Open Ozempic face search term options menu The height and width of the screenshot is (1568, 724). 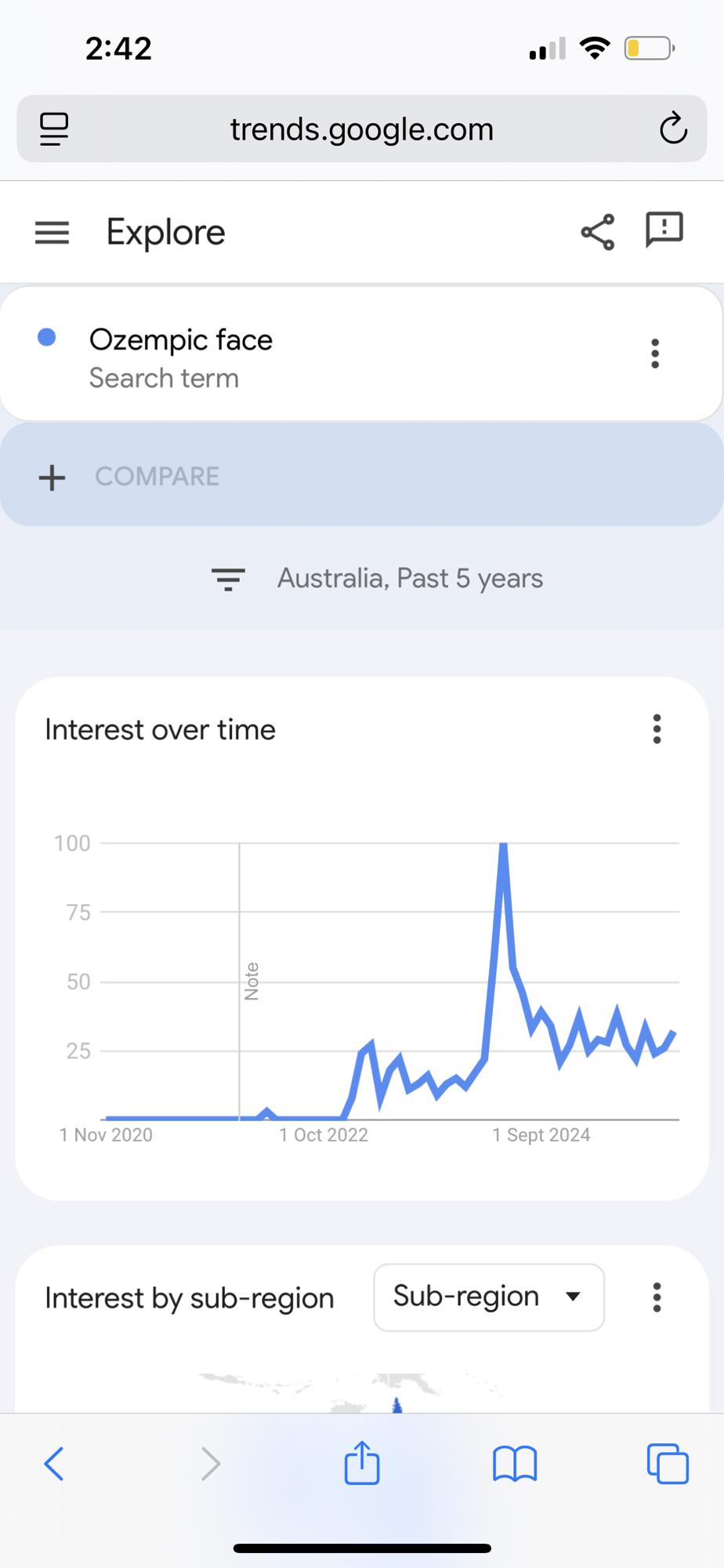pyautogui.click(x=655, y=354)
